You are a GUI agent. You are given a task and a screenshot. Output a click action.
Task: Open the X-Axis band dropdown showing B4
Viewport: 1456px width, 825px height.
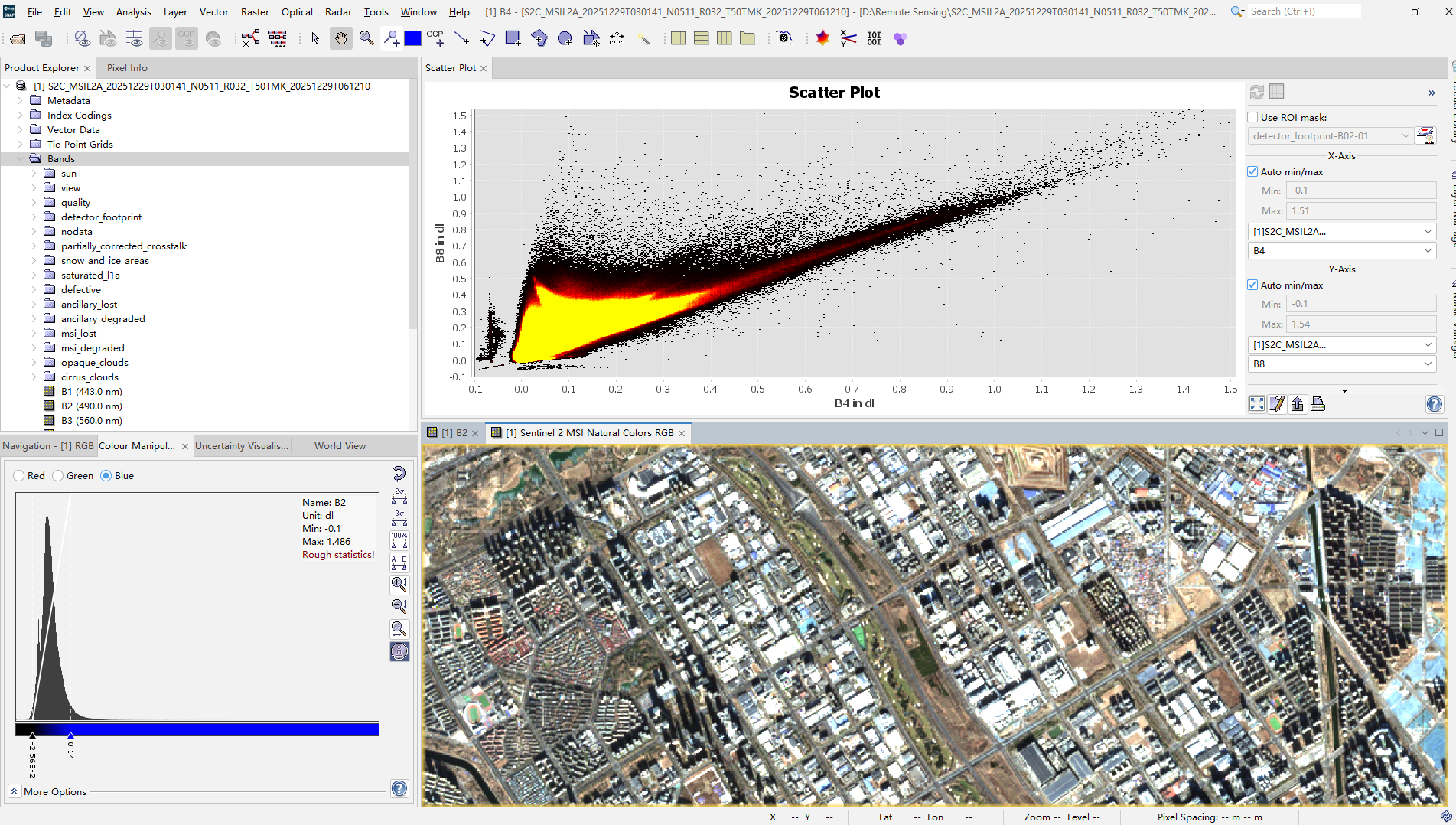tap(1342, 251)
